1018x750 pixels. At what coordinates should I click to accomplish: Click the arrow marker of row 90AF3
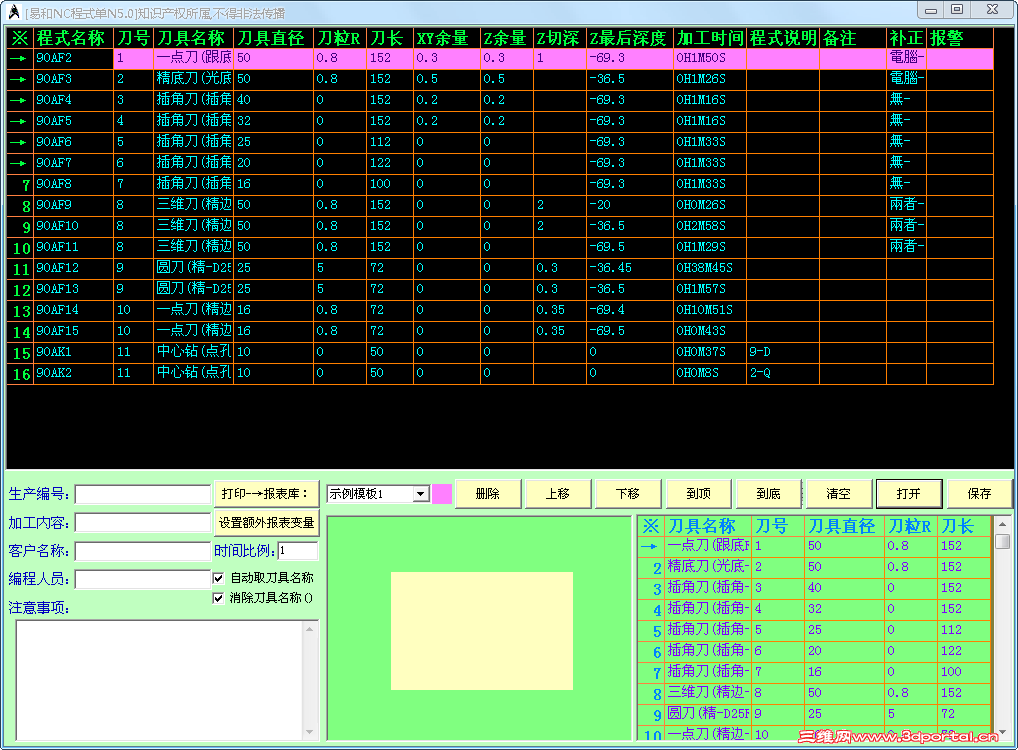(x=20, y=79)
